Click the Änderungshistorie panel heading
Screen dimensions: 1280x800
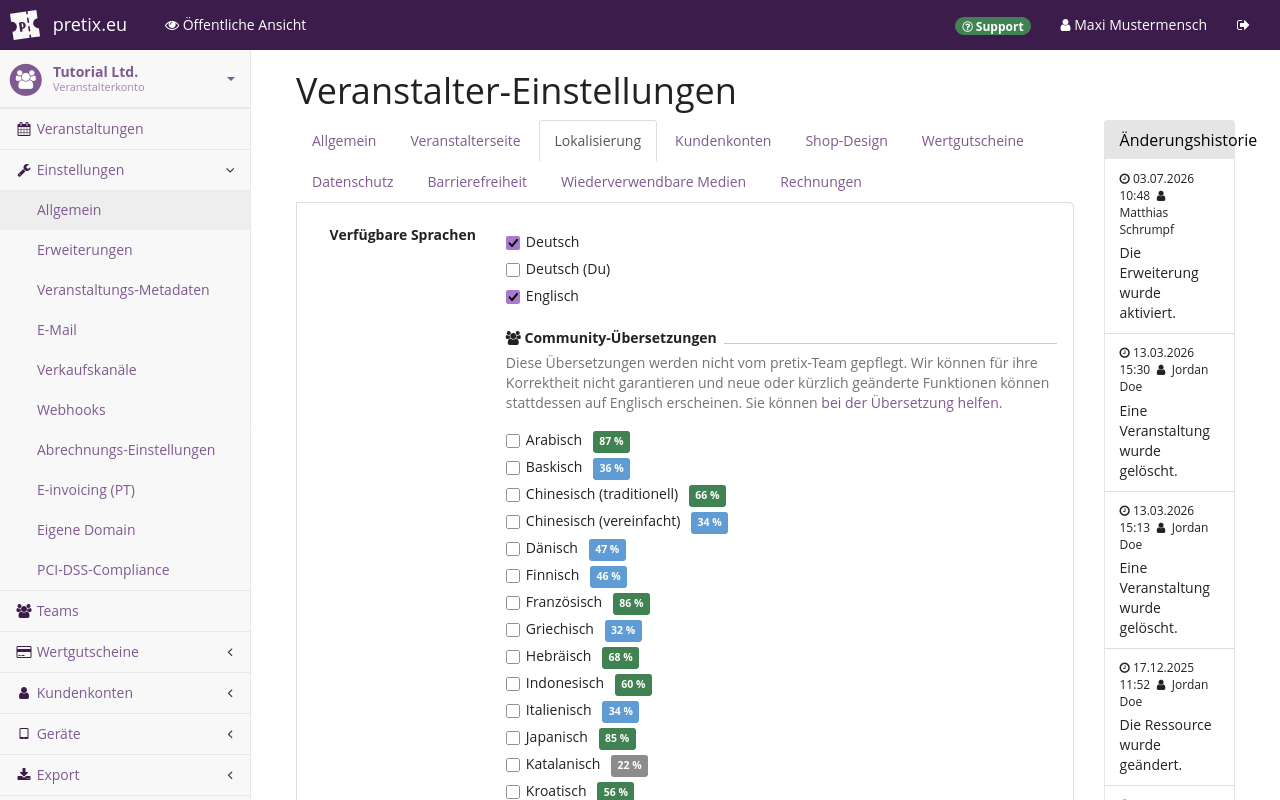[x=1187, y=140]
